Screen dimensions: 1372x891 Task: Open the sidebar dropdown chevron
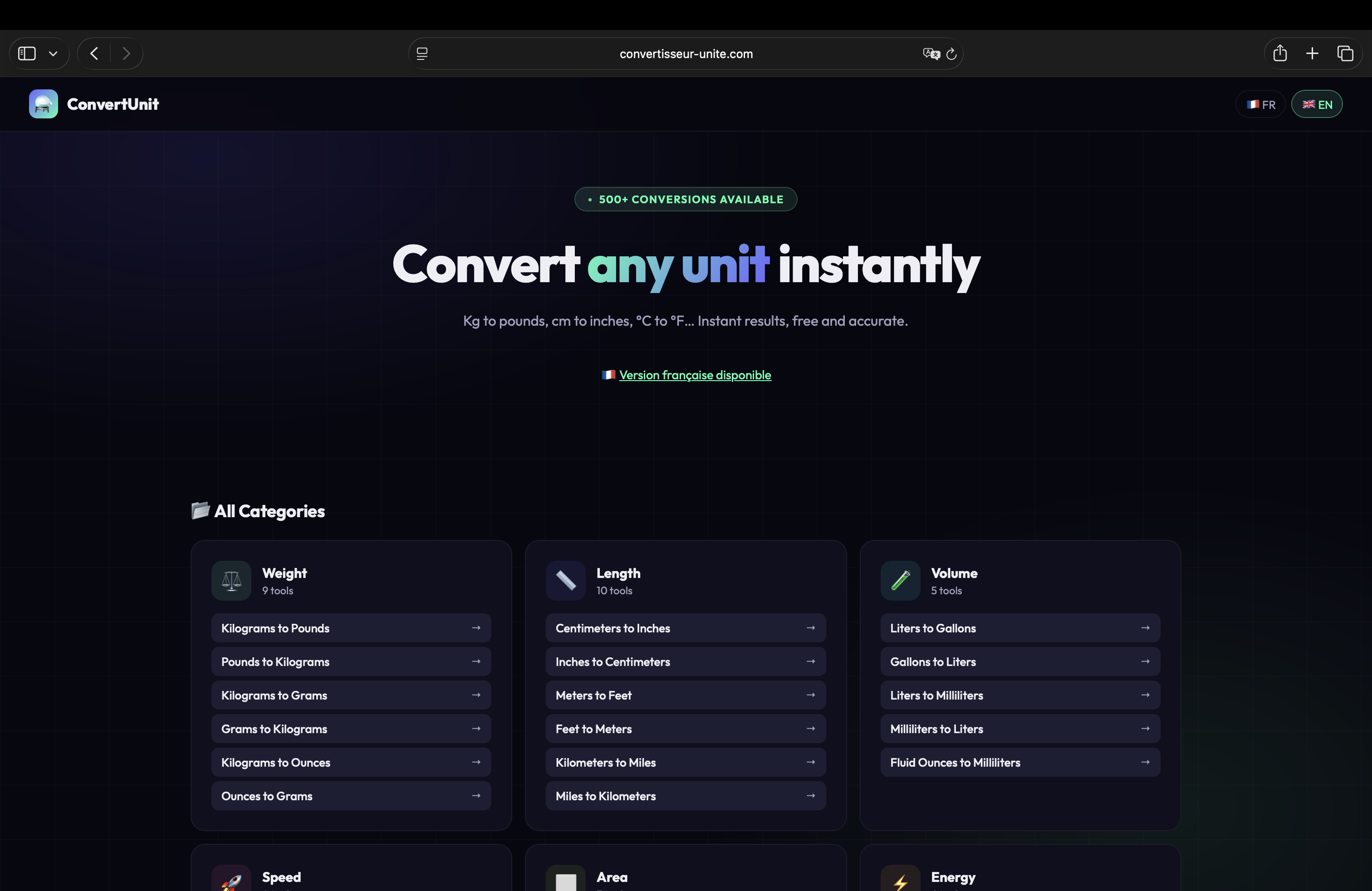pyautogui.click(x=53, y=53)
